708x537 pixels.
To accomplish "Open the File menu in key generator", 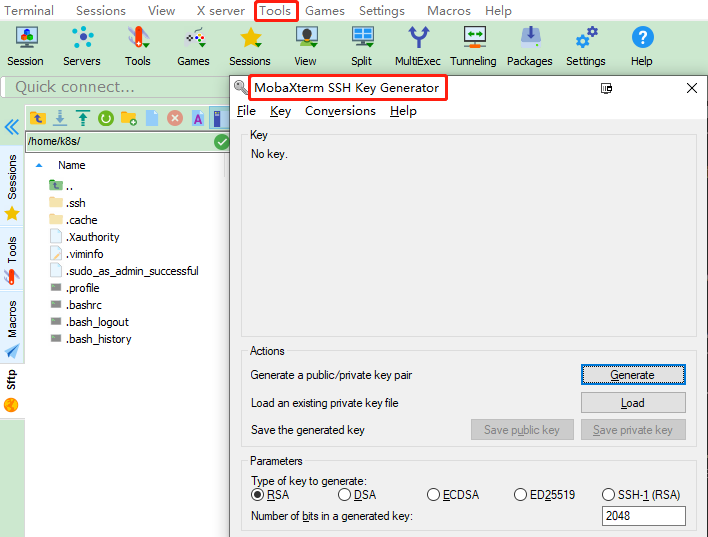I will tap(246, 111).
